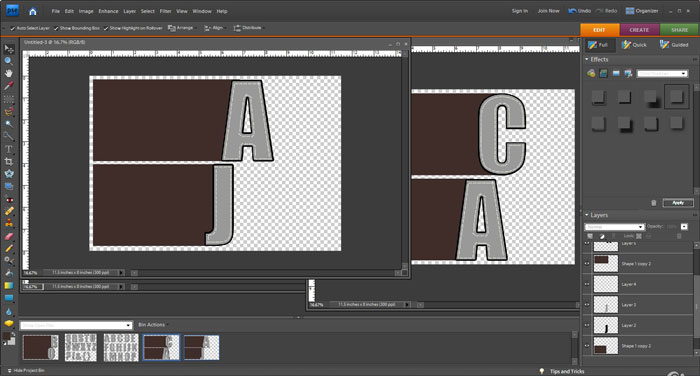The height and width of the screenshot is (376, 700).
Task: Show Layer Styles category in Effects panel
Action: click(x=604, y=73)
